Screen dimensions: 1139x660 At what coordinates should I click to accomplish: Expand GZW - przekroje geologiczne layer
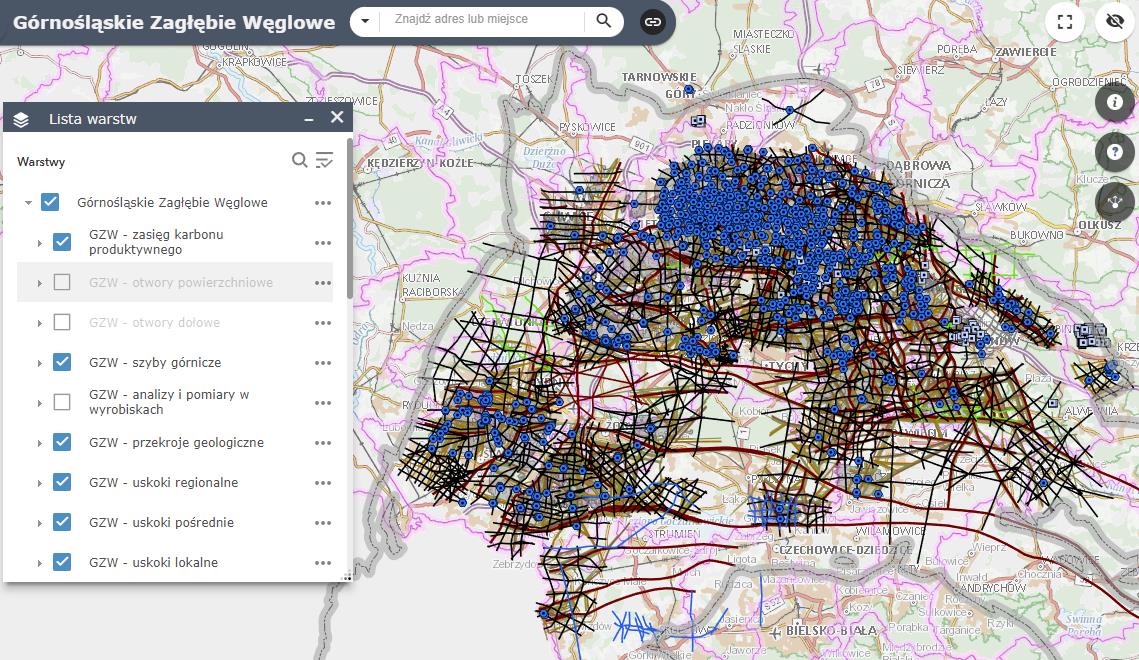point(39,443)
